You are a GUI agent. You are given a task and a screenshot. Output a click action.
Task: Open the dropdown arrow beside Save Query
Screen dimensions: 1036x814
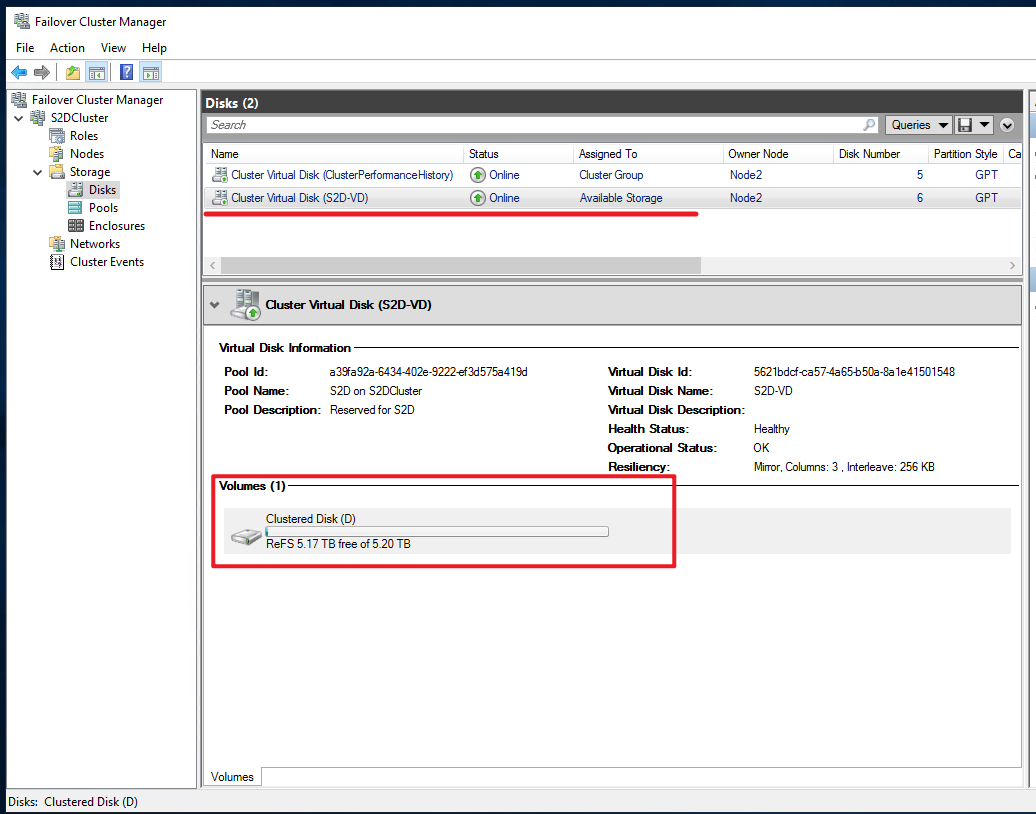[984, 125]
